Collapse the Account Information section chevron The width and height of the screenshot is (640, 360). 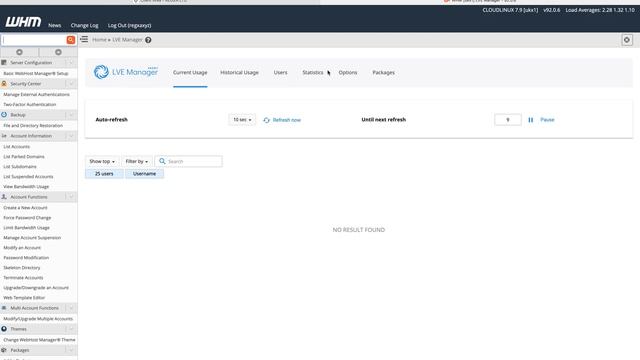(71, 136)
